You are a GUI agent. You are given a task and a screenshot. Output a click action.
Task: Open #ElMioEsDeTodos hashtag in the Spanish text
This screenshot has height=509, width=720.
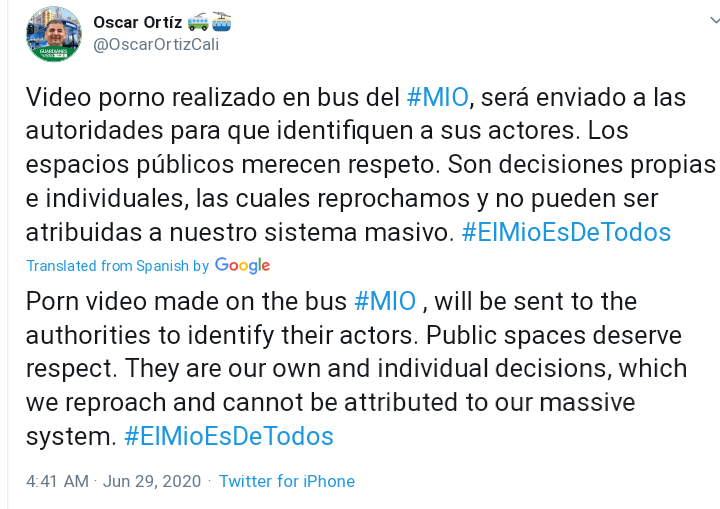tap(565, 233)
